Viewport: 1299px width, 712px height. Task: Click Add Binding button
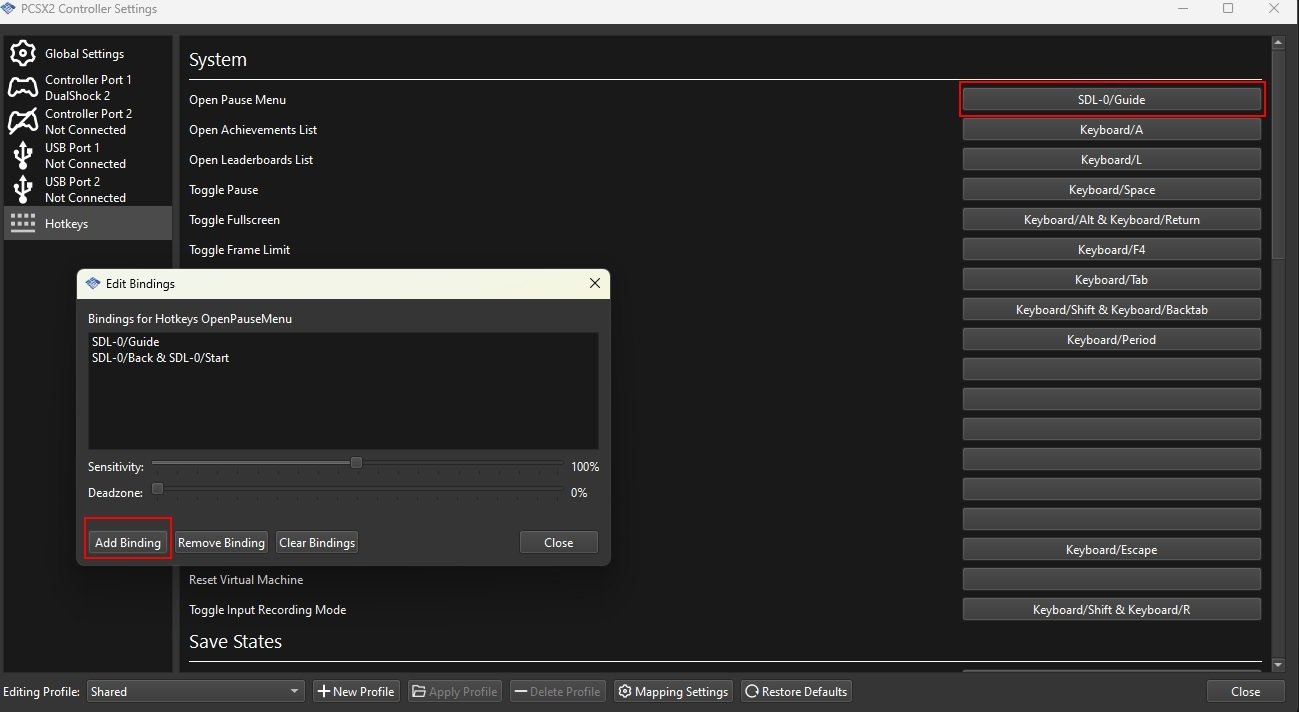[x=128, y=542]
